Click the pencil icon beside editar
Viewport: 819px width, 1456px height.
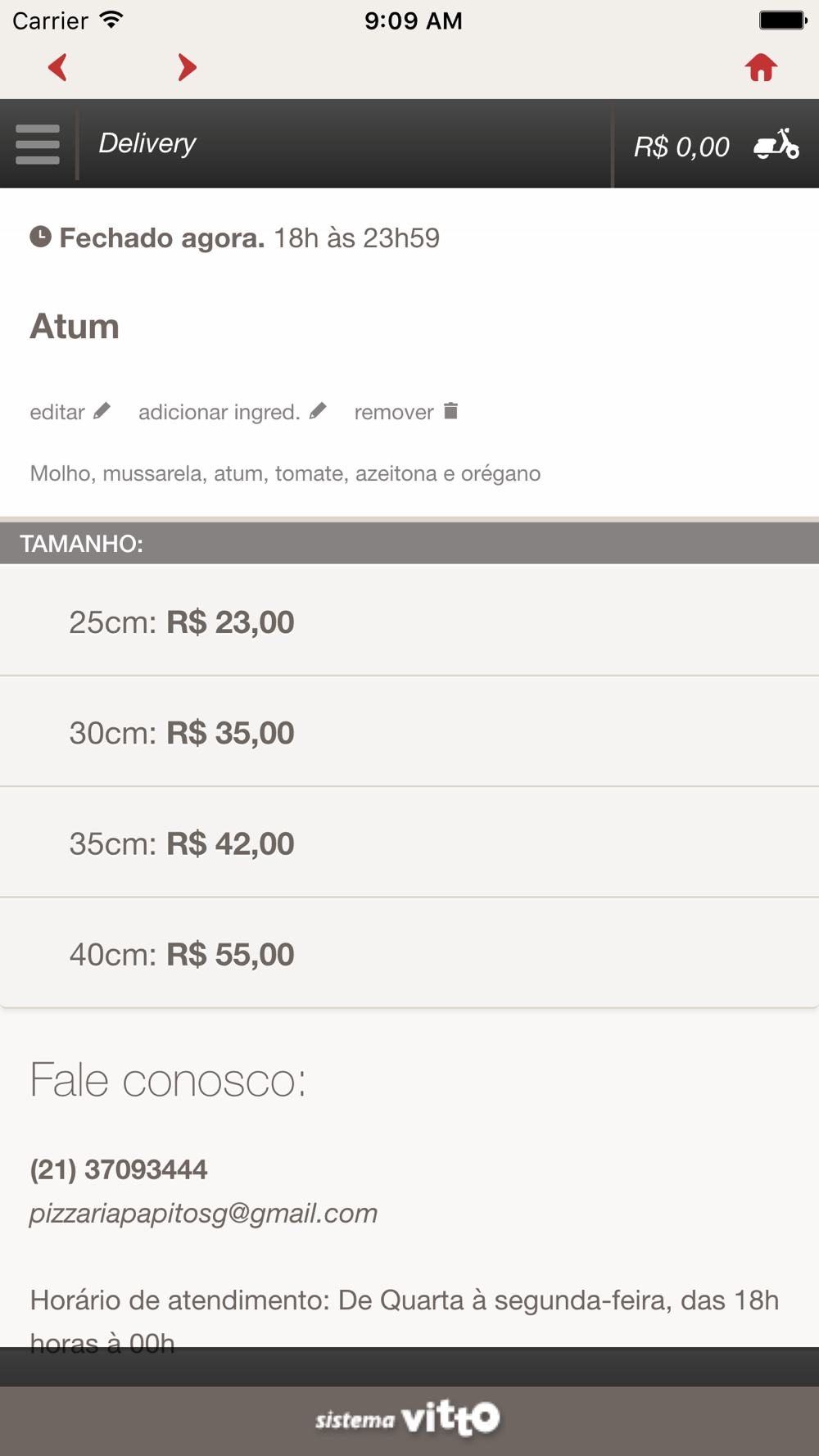pyautogui.click(x=102, y=411)
